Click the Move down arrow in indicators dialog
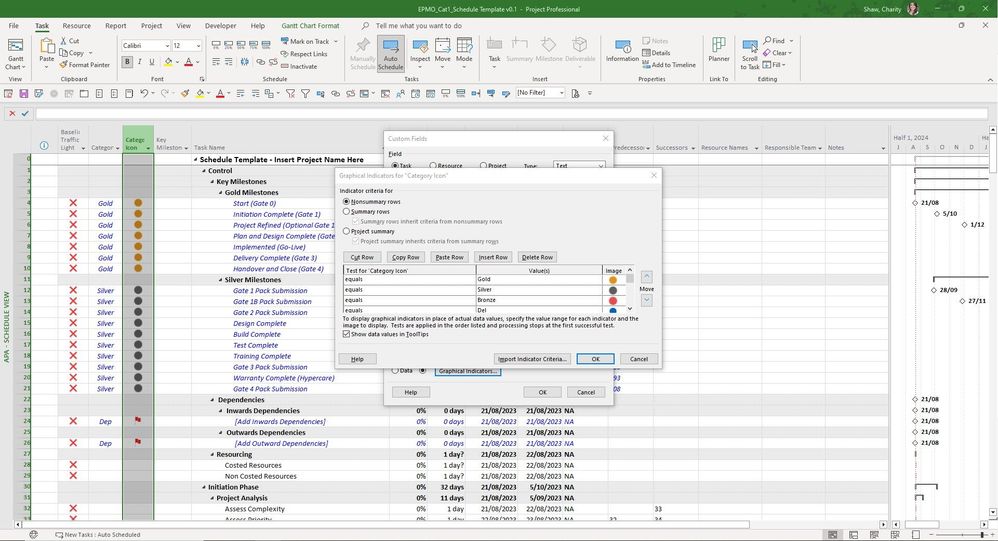 647,300
